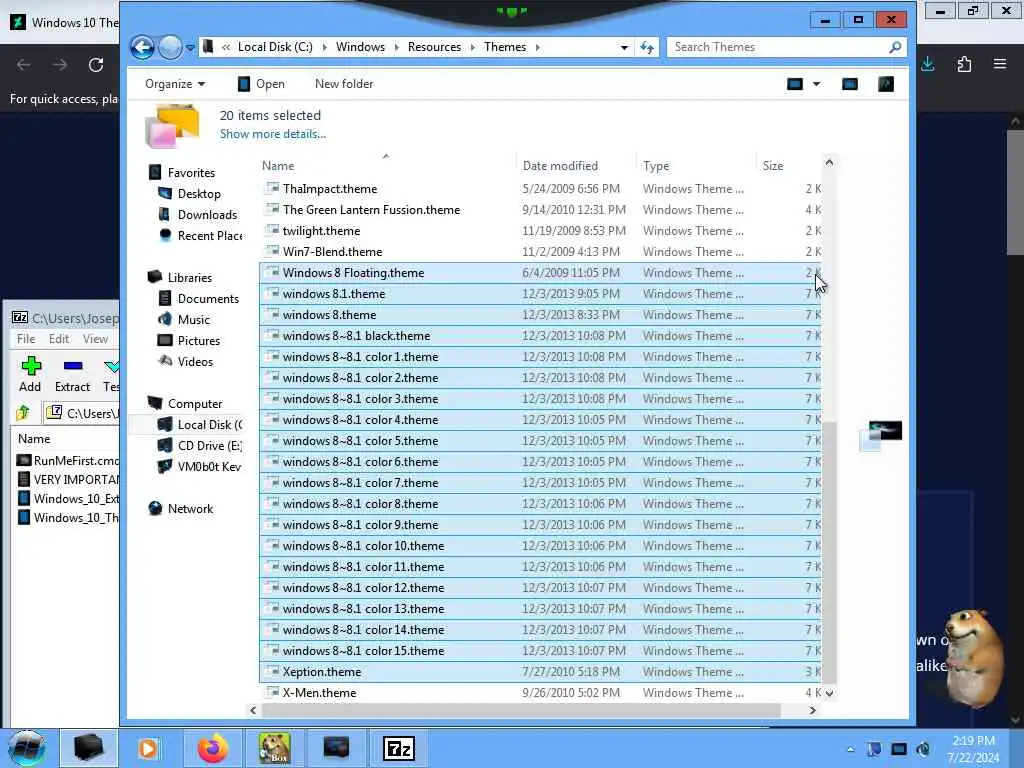This screenshot has height=768, width=1024.
Task: Click Windows in the breadcrumb path
Action: click(x=360, y=47)
